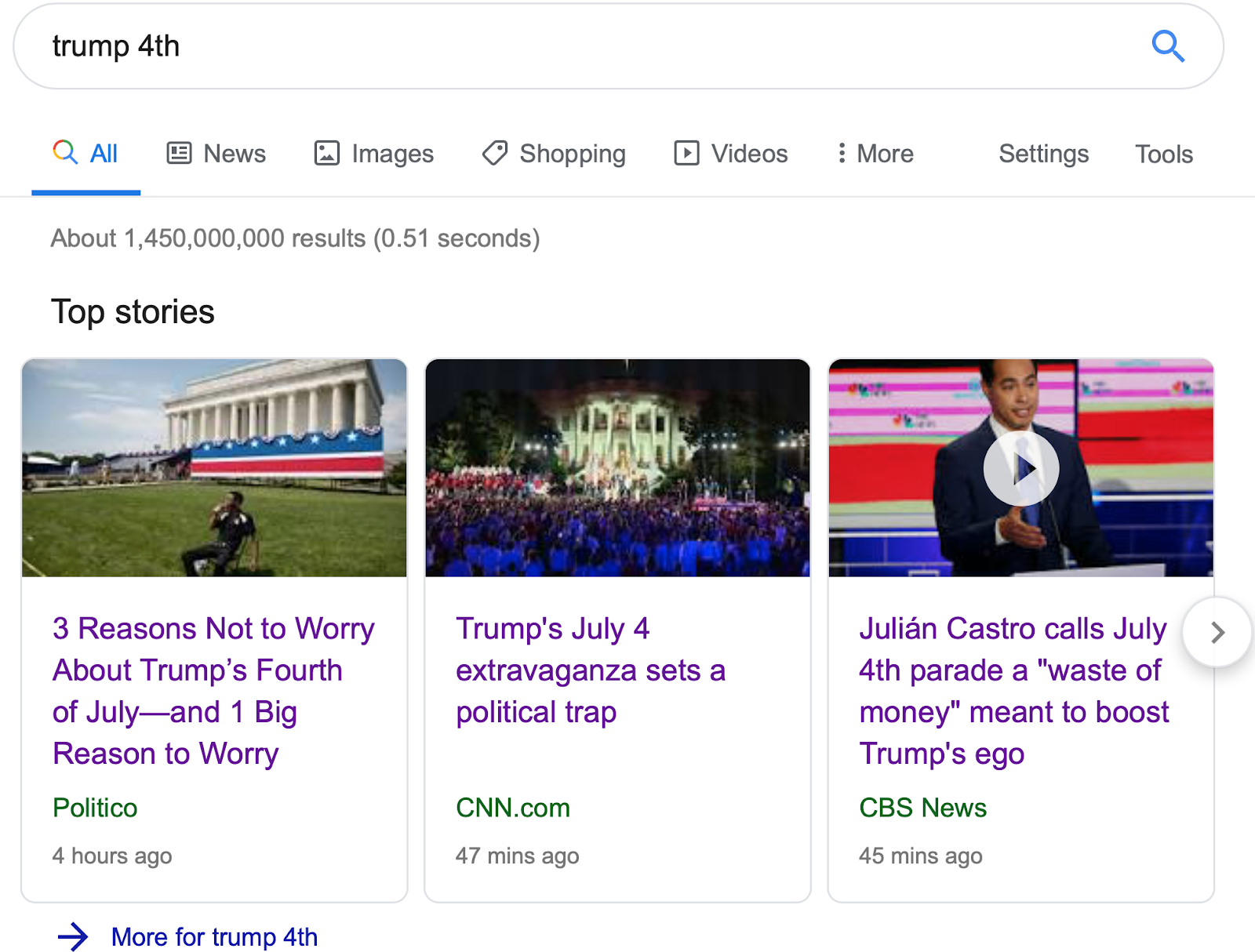The width and height of the screenshot is (1255, 952).
Task: Open the Videos tab
Action: tap(730, 154)
